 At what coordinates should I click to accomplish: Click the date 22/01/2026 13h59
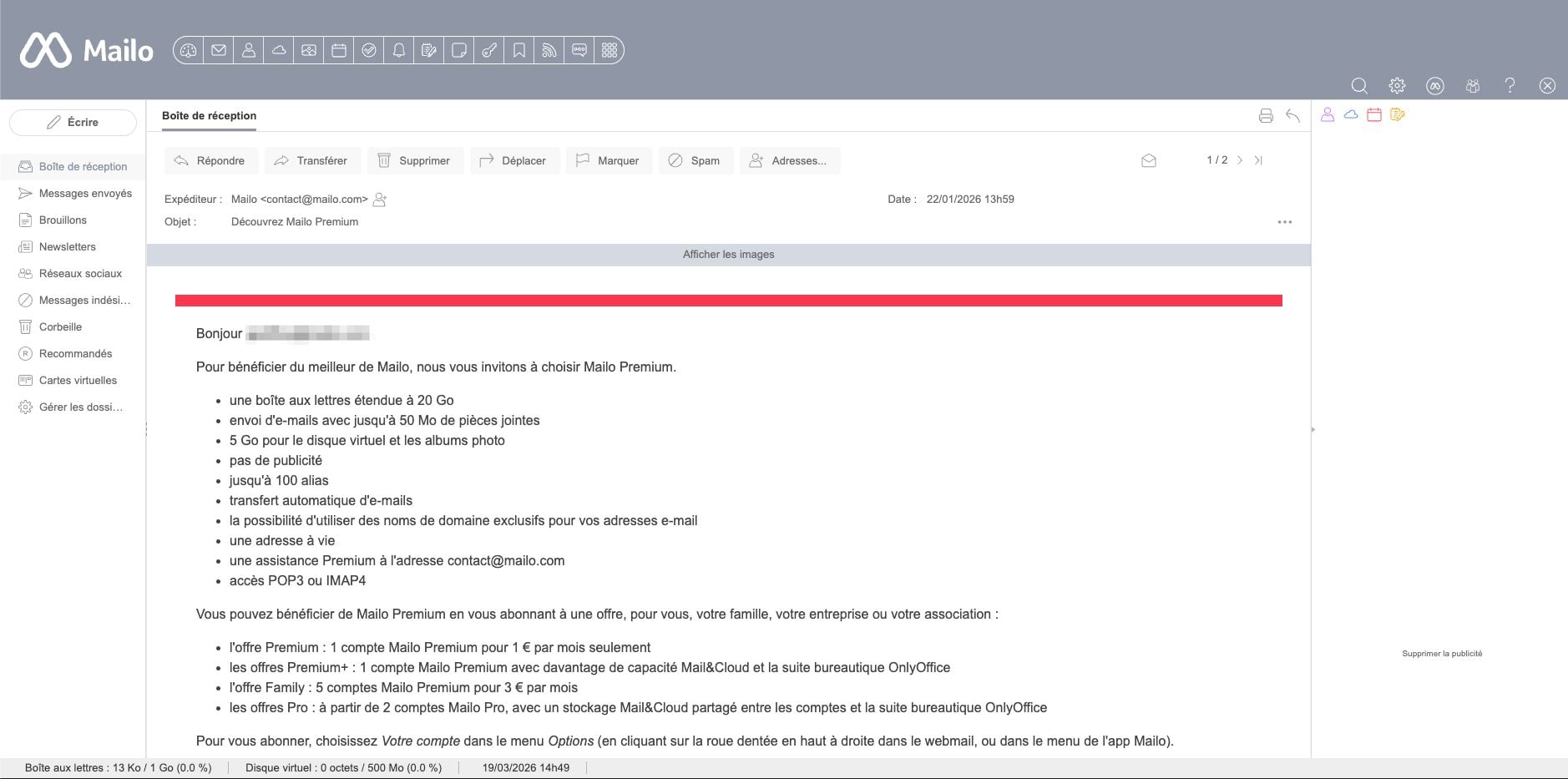pos(970,200)
